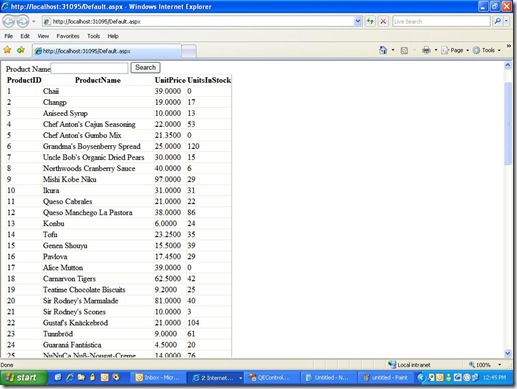Click the Refresh icon next to address bar
The width and height of the screenshot is (517, 389).
[370, 21]
